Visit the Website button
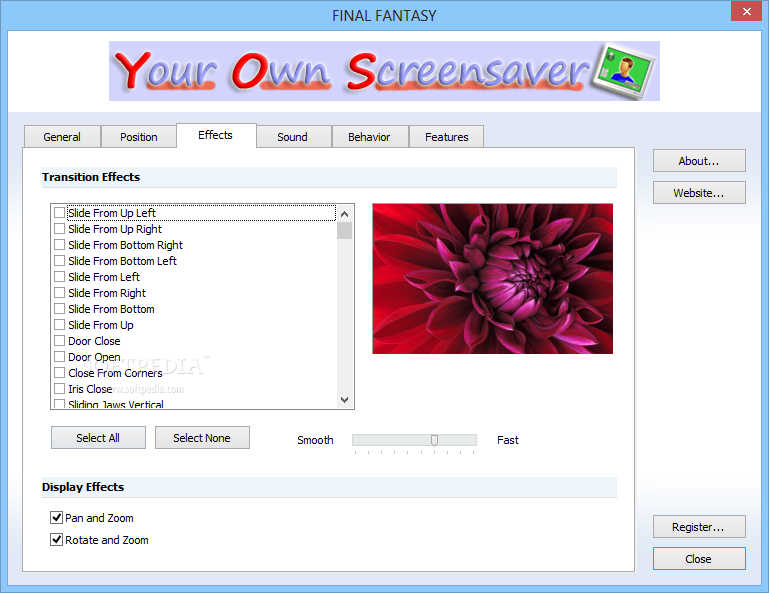 pyautogui.click(x=699, y=193)
